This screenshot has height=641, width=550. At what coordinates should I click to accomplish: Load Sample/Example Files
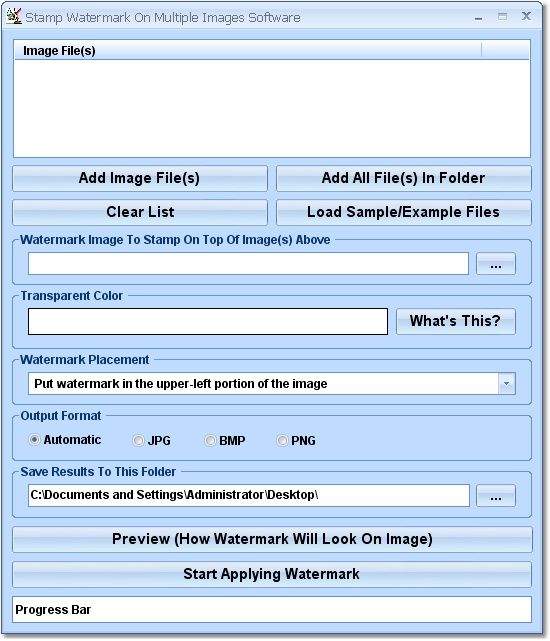pyautogui.click(x=404, y=212)
